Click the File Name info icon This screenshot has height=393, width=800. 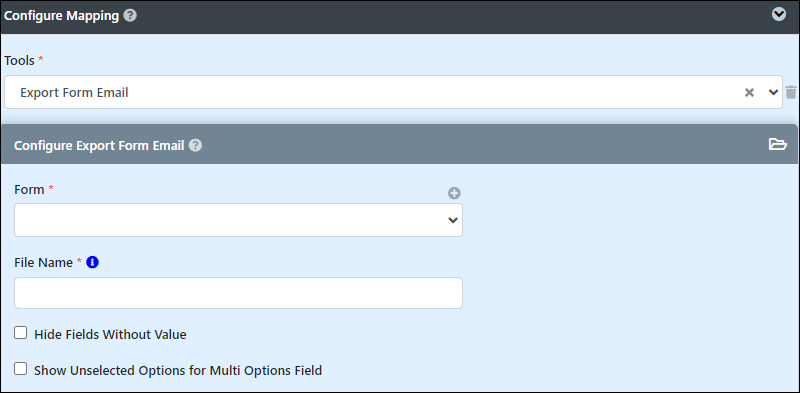[x=92, y=262]
